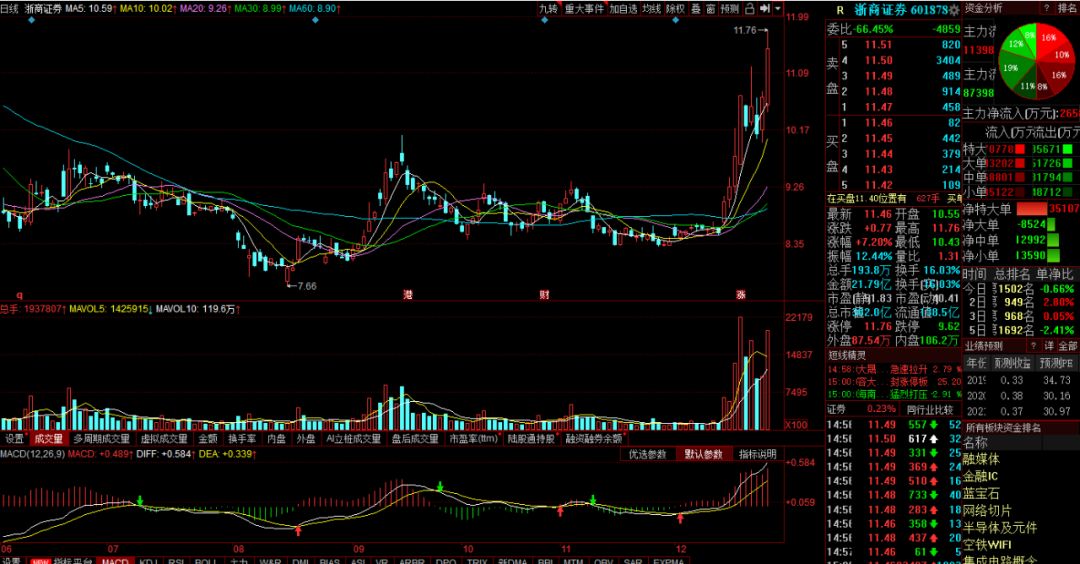Image resolution: width=1080 pixels, height=564 pixels.
Task: Click 加自选 to add to watchlist
Action: [623, 9]
